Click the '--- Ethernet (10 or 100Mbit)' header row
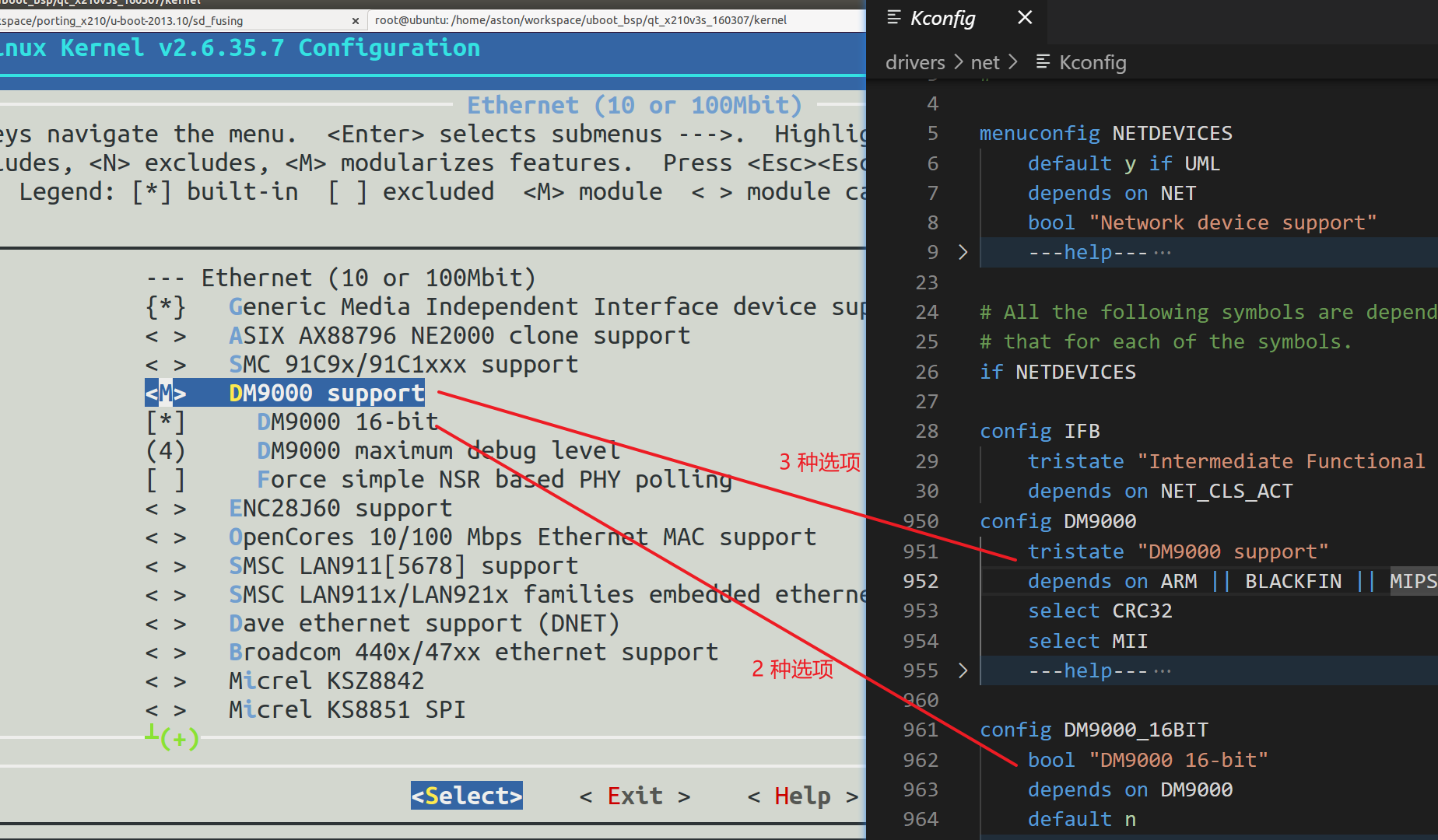The height and width of the screenshot is (840, 1438). tap(341, 278)
